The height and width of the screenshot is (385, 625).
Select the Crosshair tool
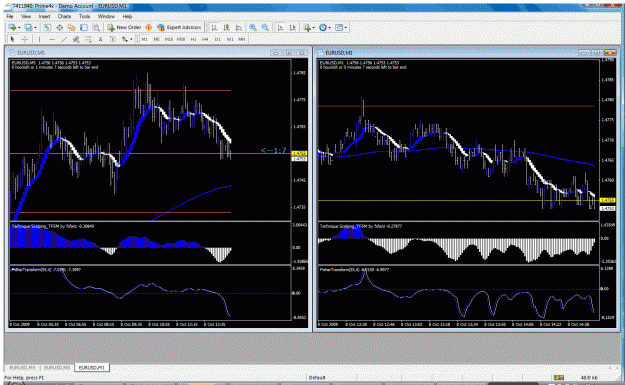(25, 39)
